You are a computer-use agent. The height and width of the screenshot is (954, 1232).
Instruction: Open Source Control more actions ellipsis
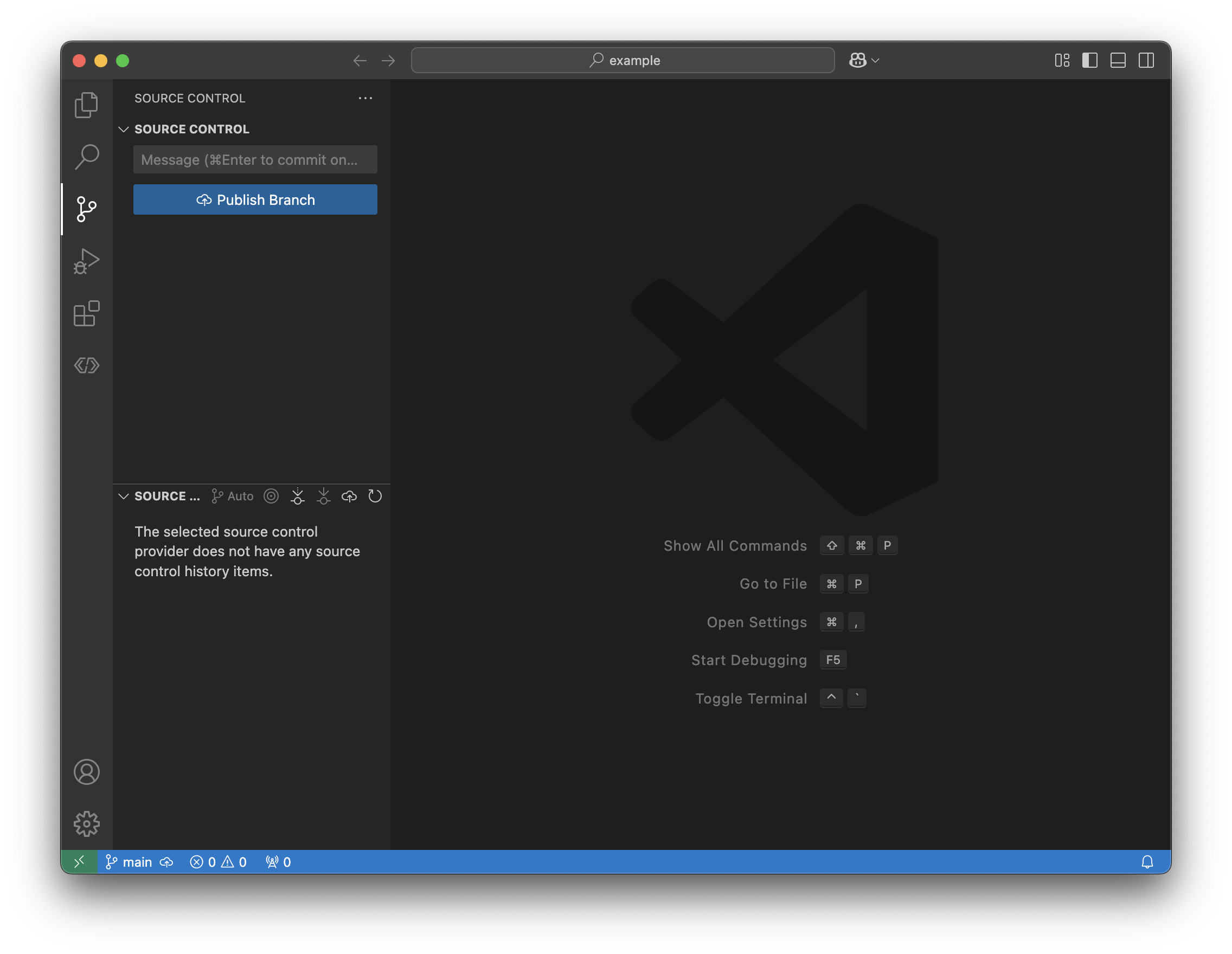365,98
